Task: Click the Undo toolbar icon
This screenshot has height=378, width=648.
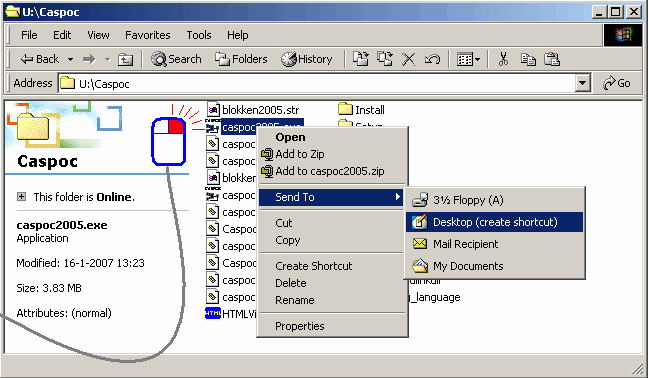Action: click(432, 59)
